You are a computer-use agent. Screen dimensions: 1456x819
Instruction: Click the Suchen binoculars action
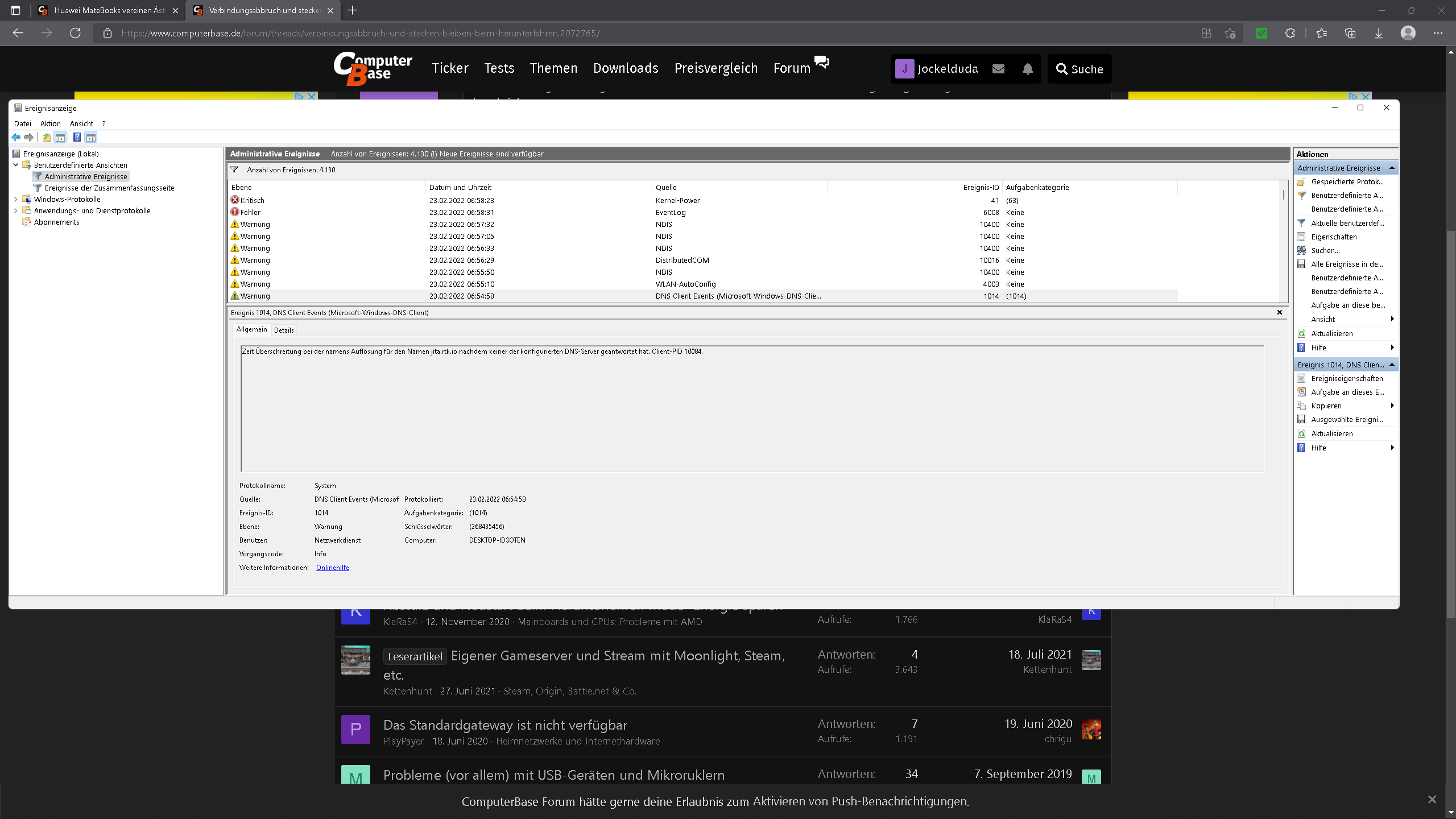click(x=1325, y=250)
